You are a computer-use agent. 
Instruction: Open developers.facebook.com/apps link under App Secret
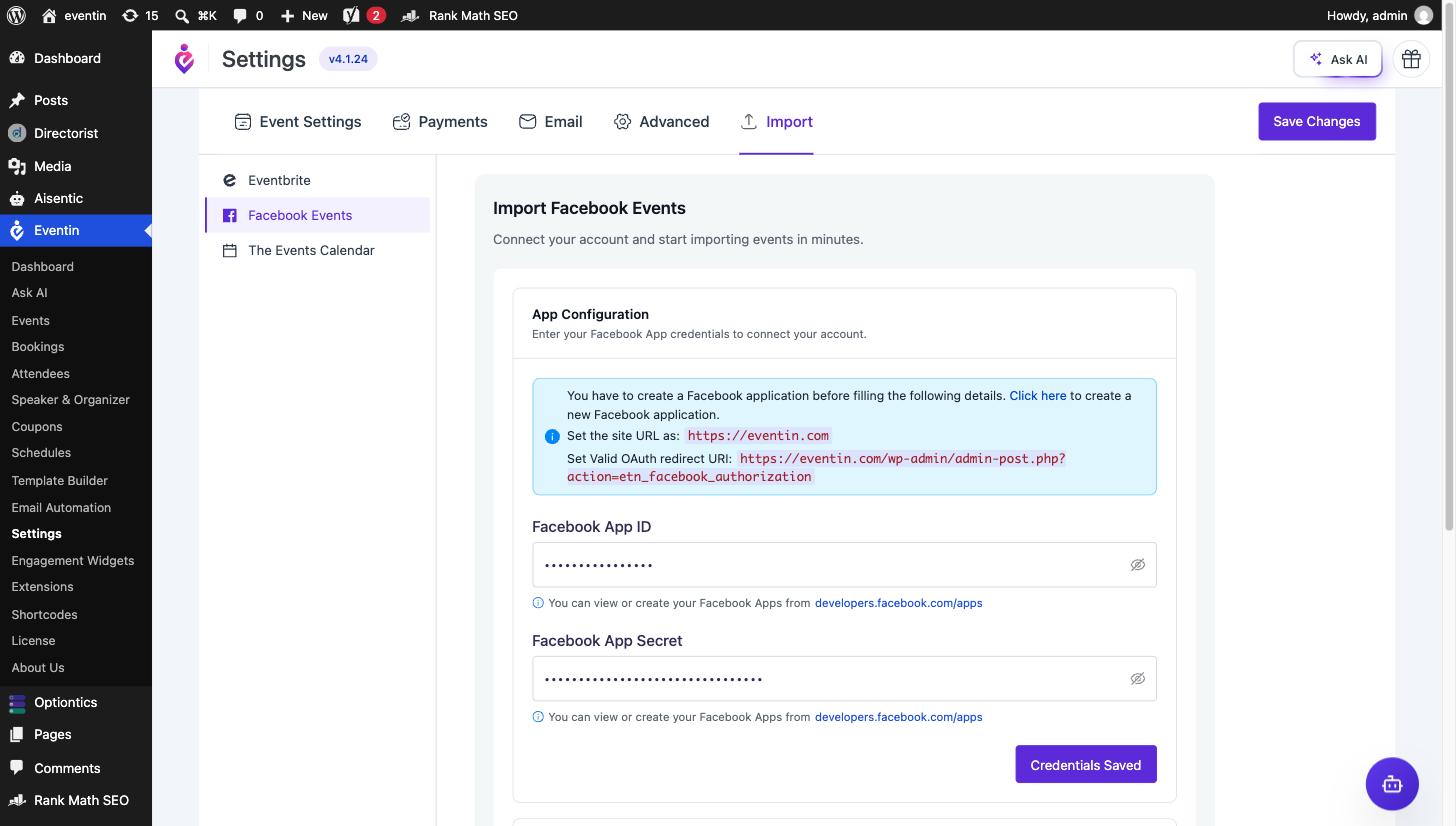coord(899,717)
